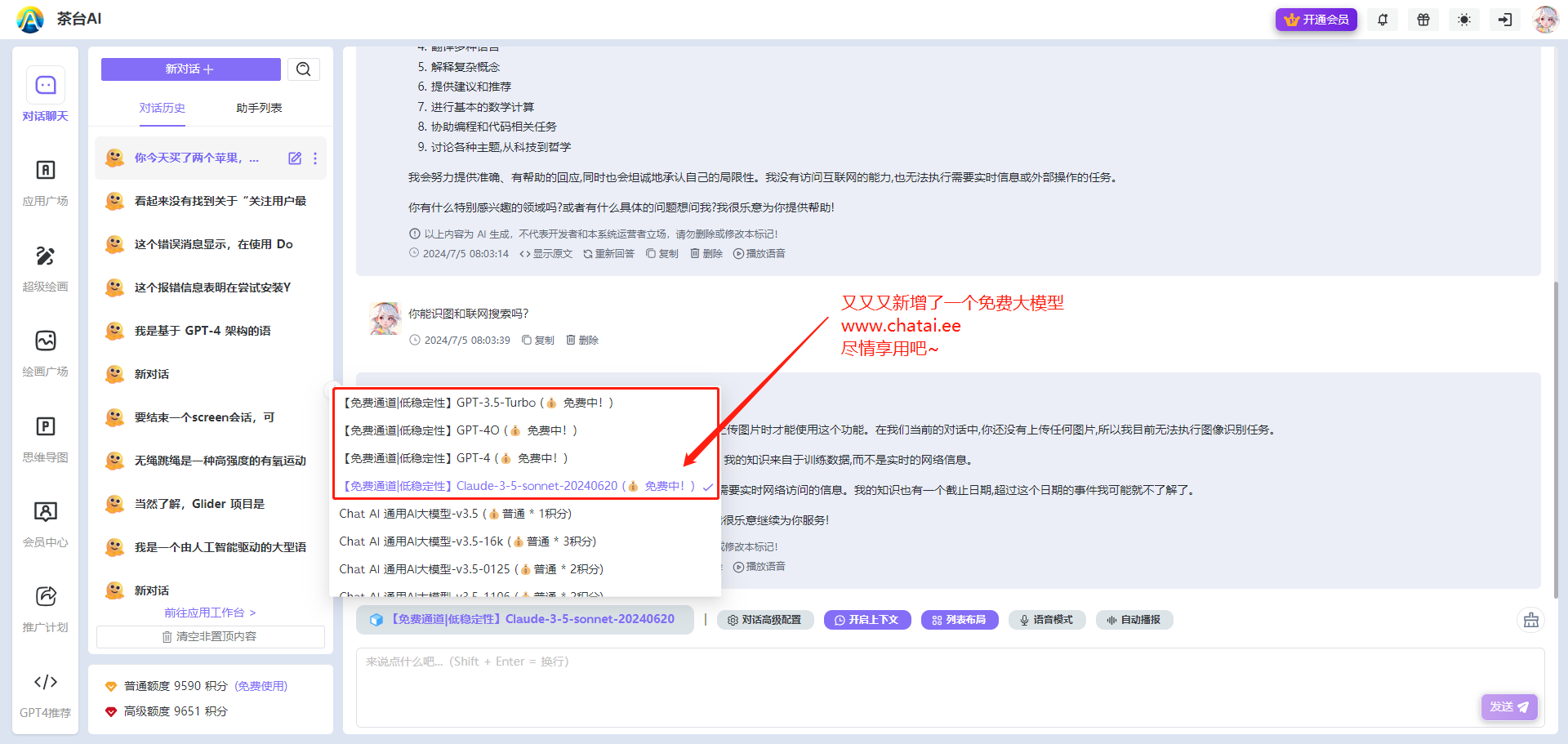Viewport: 1568px width, 744px height.
Task: Click 显示原文 under first AI reply
Action: tap(546, 254)
